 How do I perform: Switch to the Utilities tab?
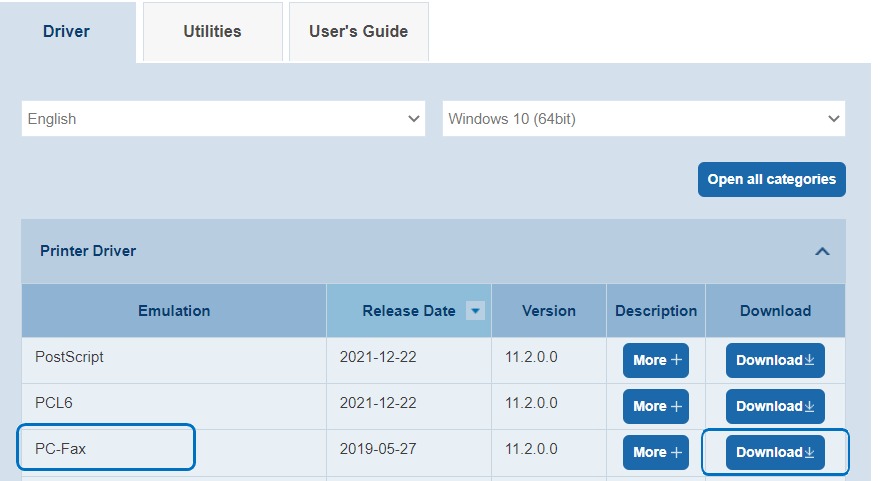click(x=212, y=31)
